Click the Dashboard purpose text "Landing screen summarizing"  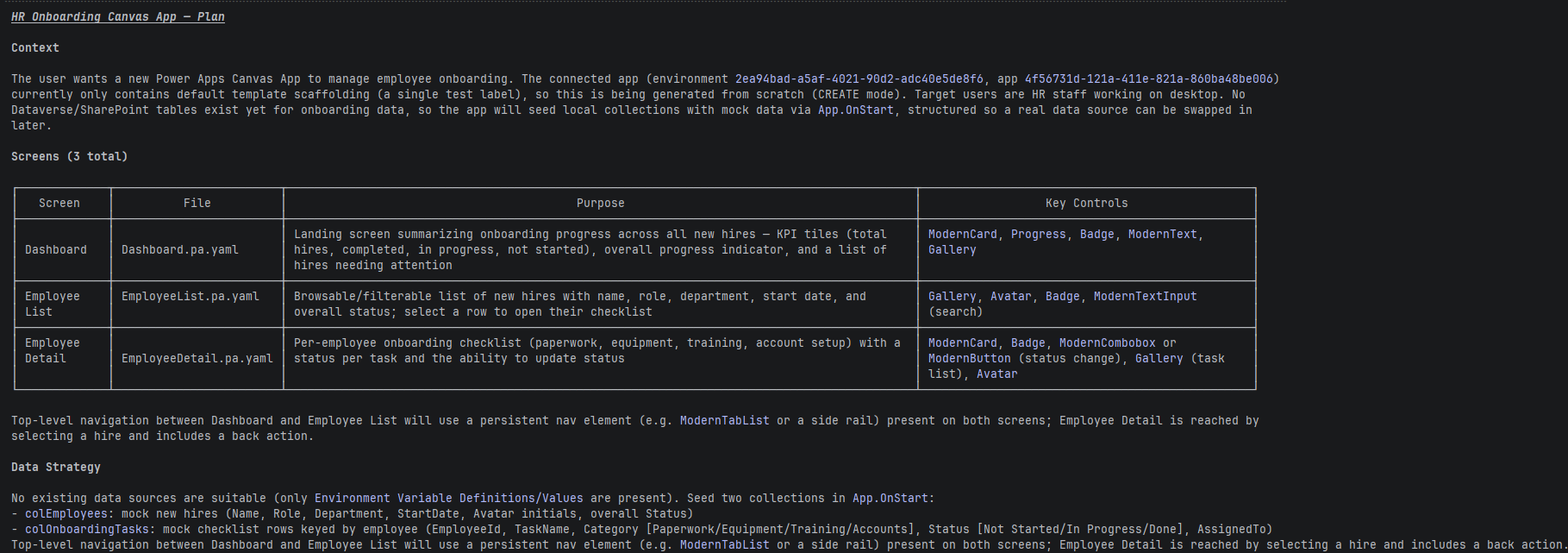[384, 234]
